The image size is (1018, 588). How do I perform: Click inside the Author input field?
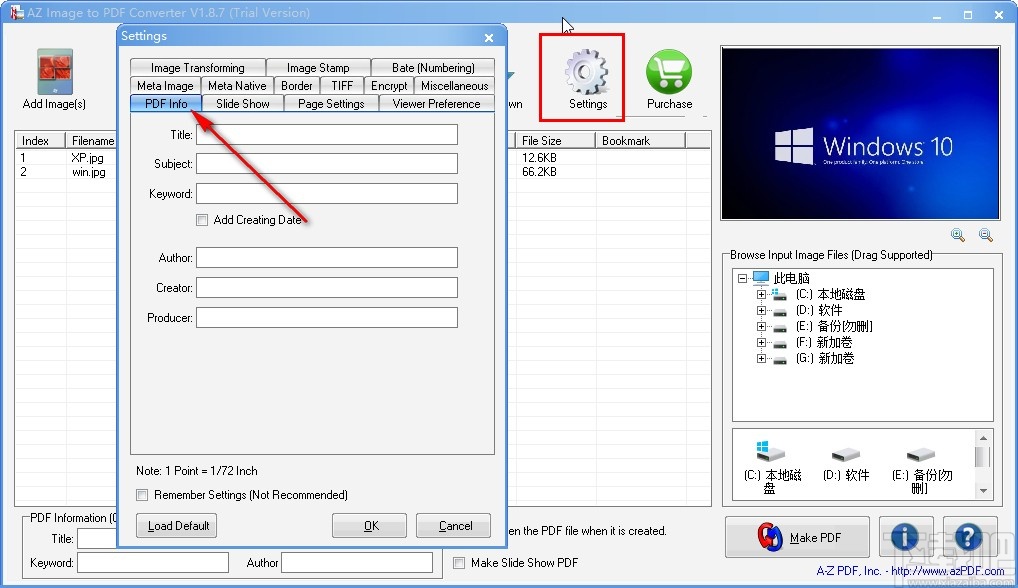pos(328,257)
